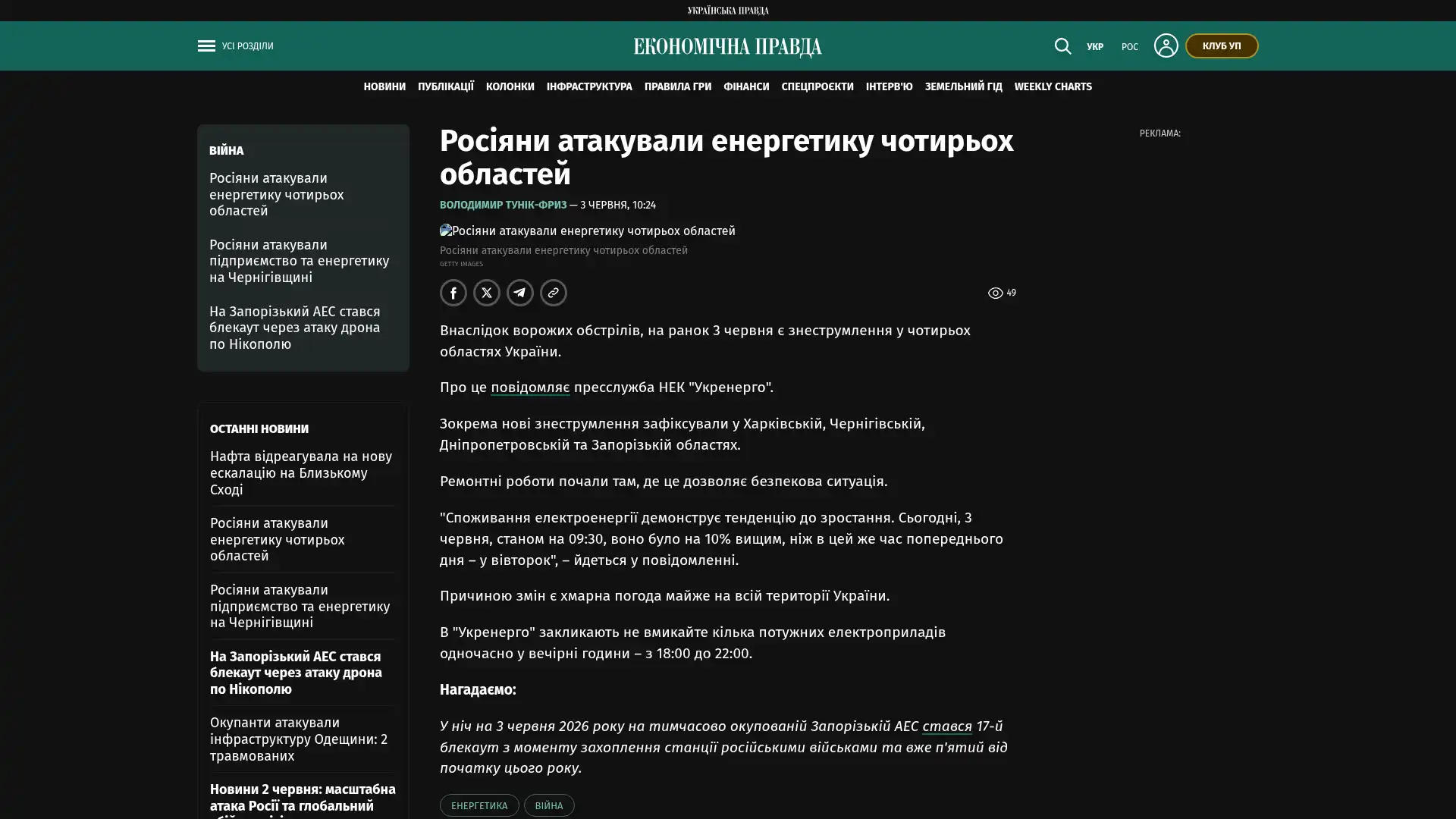Image resolution: width=1456 pixels, height=819 pixels.
Task: Share article on X (Twitter)
Action: 487,293
